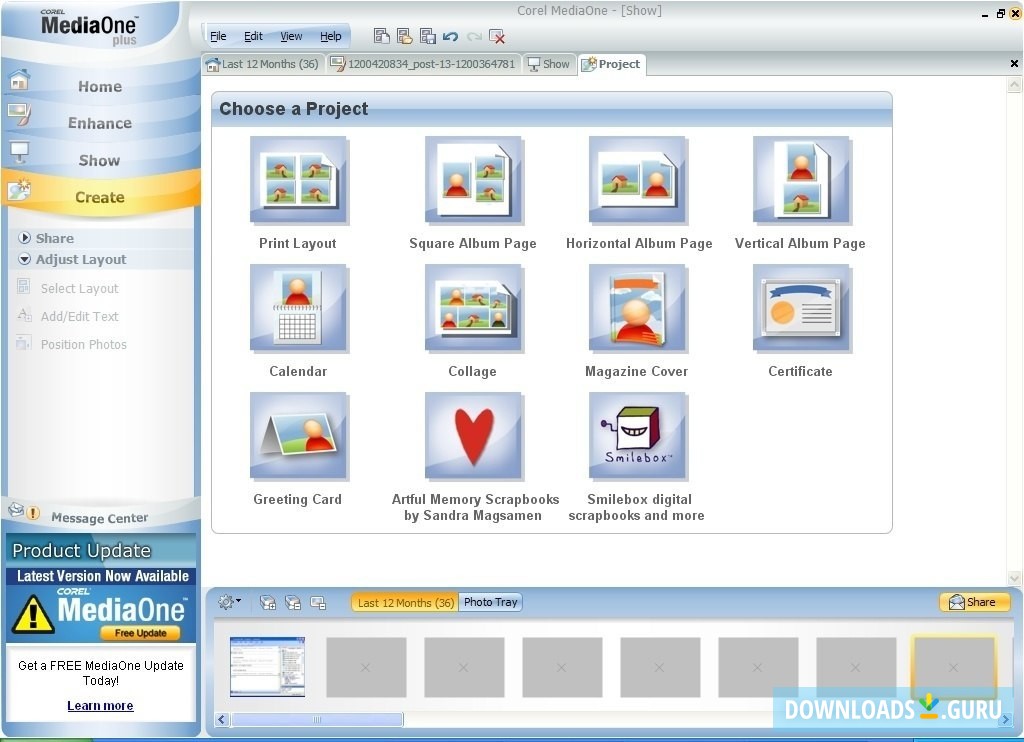This screenshot has width=1024, height=742.
Task: Open the File menu
Action: (x=218, y=37)
